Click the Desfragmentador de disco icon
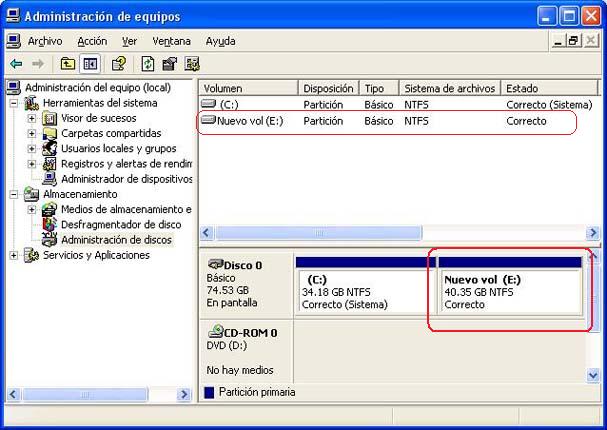This screenshot has width=607, height=430. 49,224
